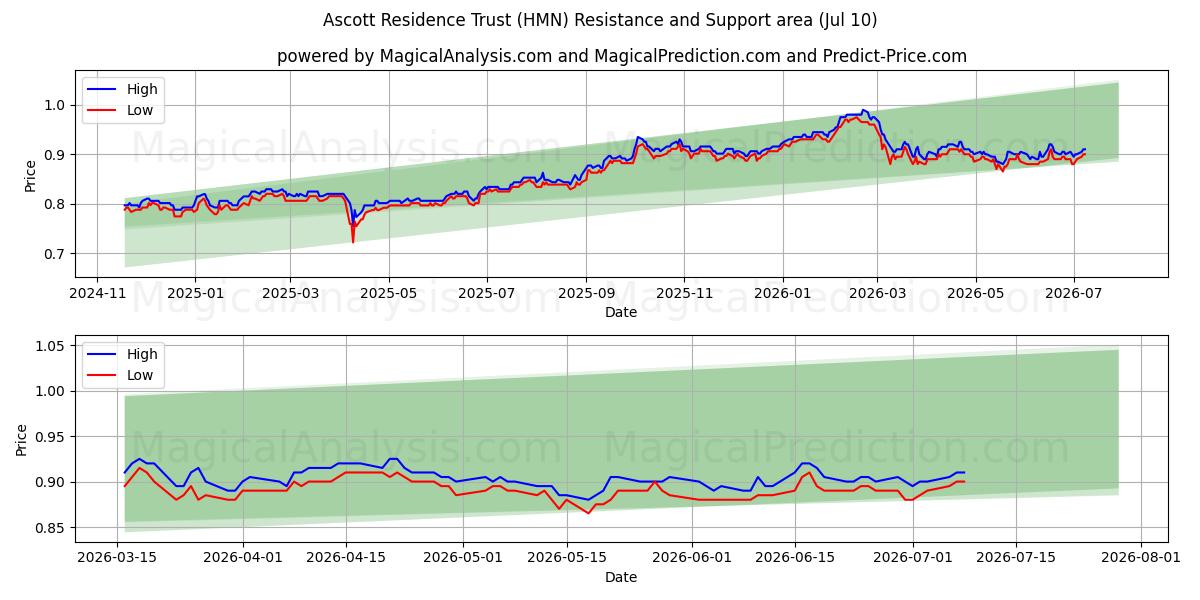The height and width of the screenshot is (600, 1200).
Task: Click bottom chart x-axis label '2026-07-01'
Action: click(x=913, y=560)
